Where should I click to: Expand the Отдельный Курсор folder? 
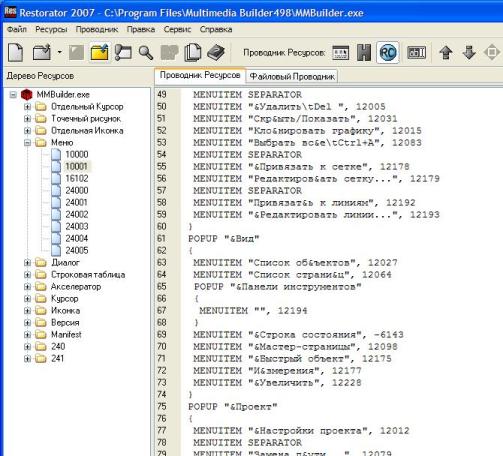[x=28, y=107]
